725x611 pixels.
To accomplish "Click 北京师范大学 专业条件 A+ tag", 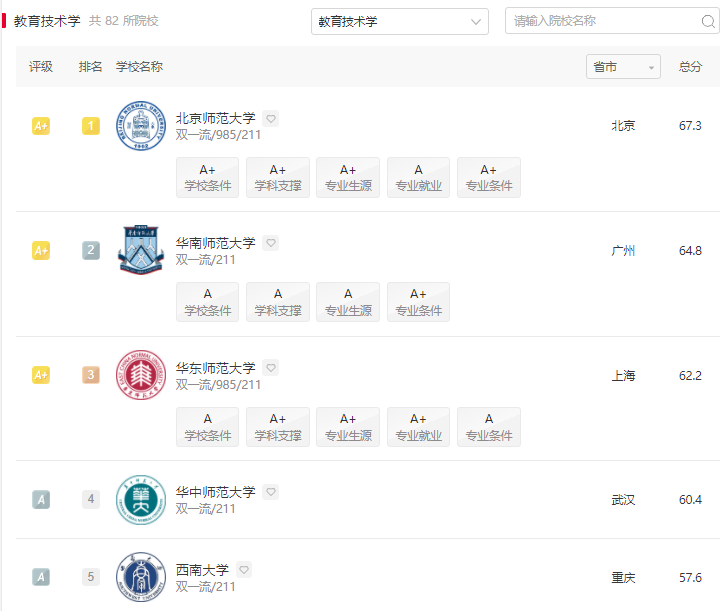I will coord(489,178).
